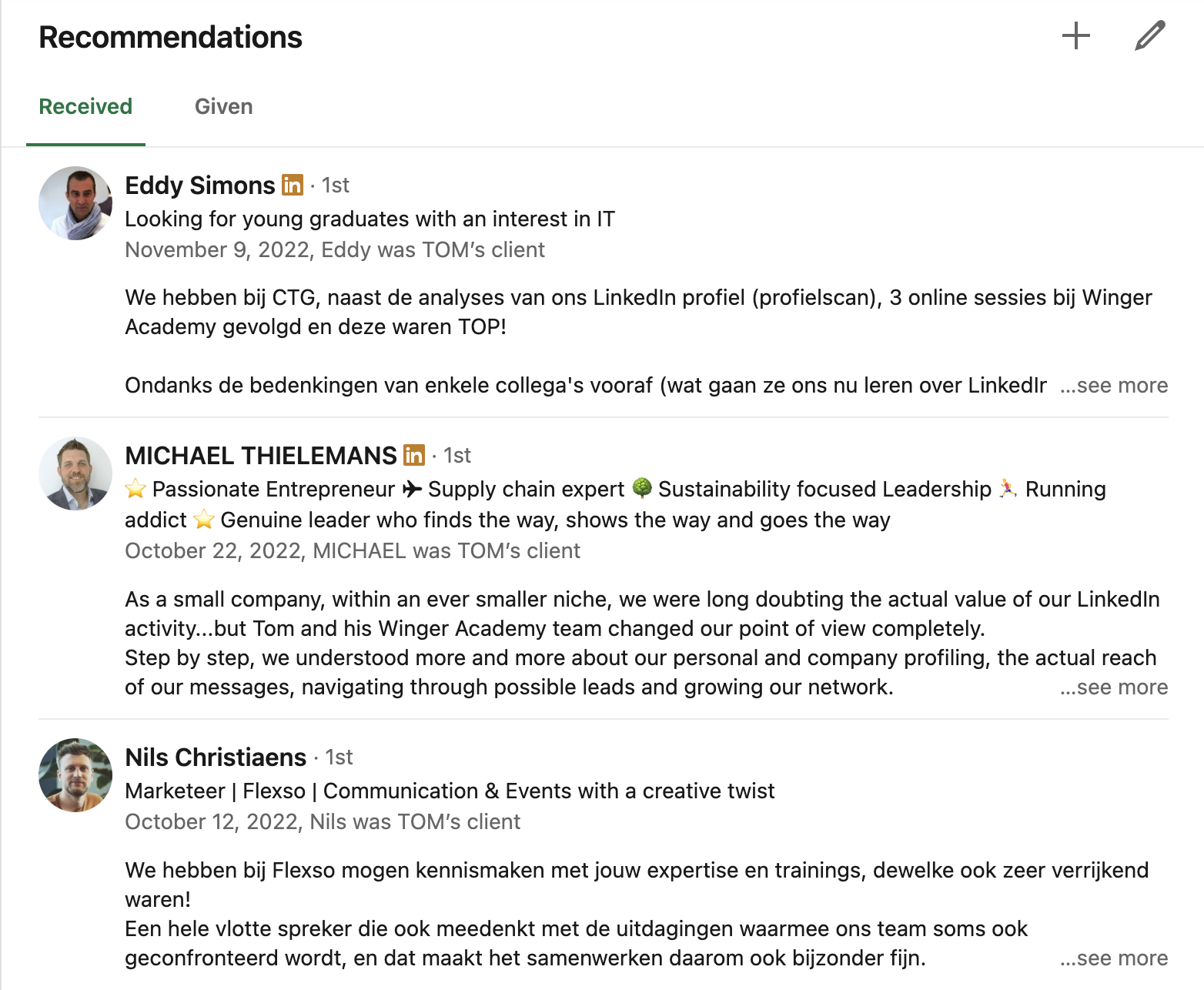
Task: Open MICHAEL THIELEMANS name link
Action: 261,455
